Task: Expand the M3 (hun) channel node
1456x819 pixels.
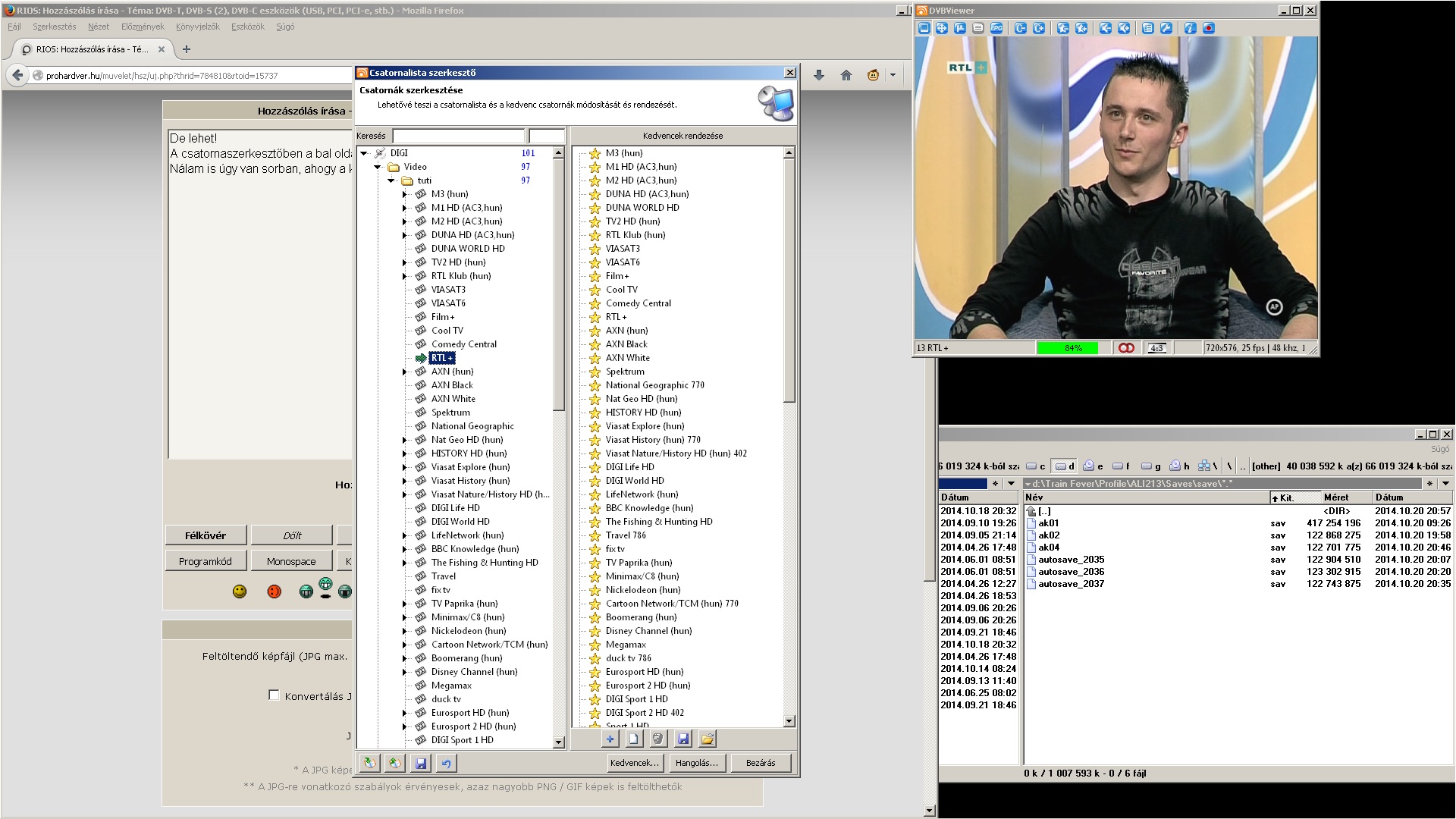Action: [405, 194]
